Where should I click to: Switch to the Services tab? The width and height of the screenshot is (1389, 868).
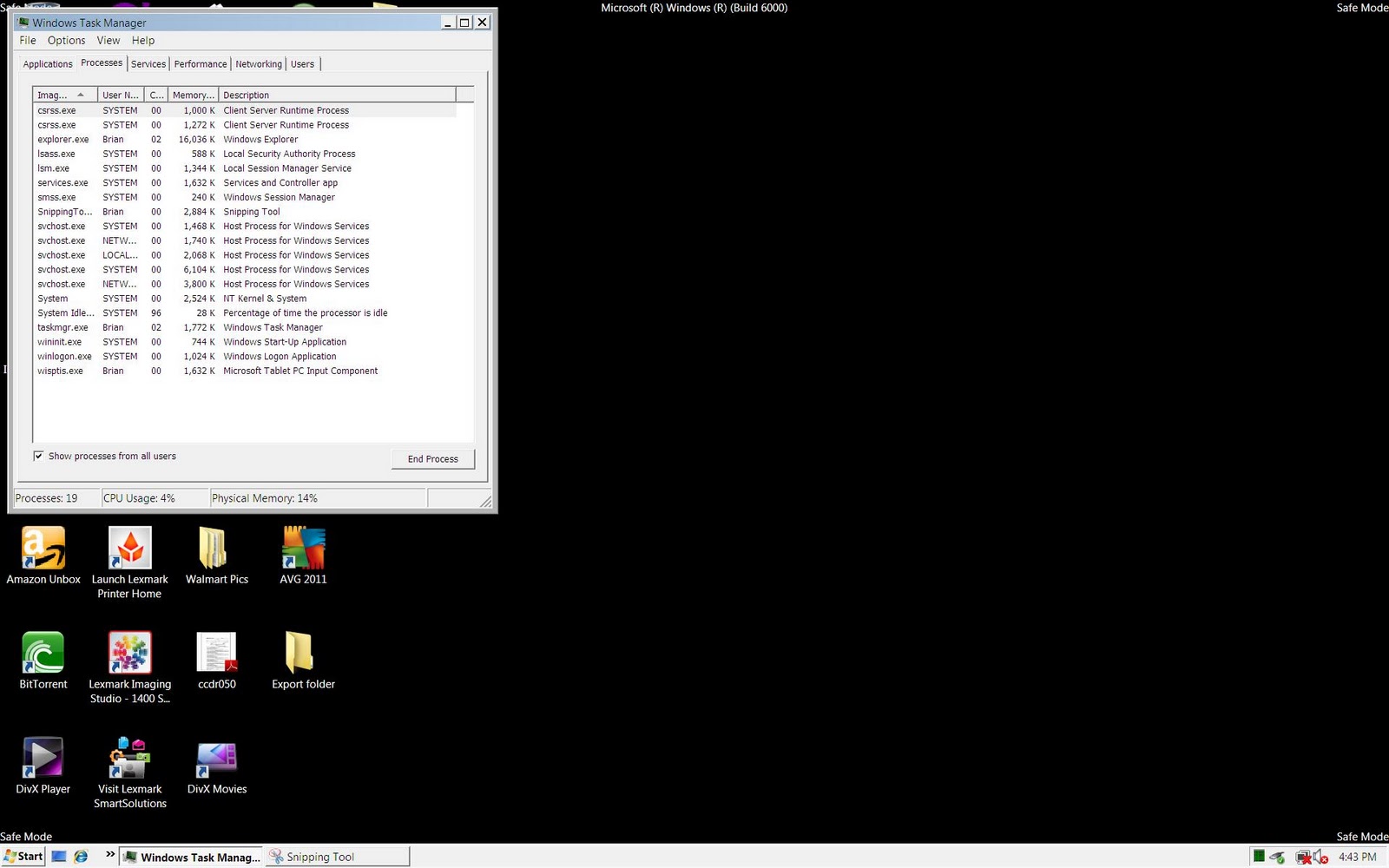point(148,64)
